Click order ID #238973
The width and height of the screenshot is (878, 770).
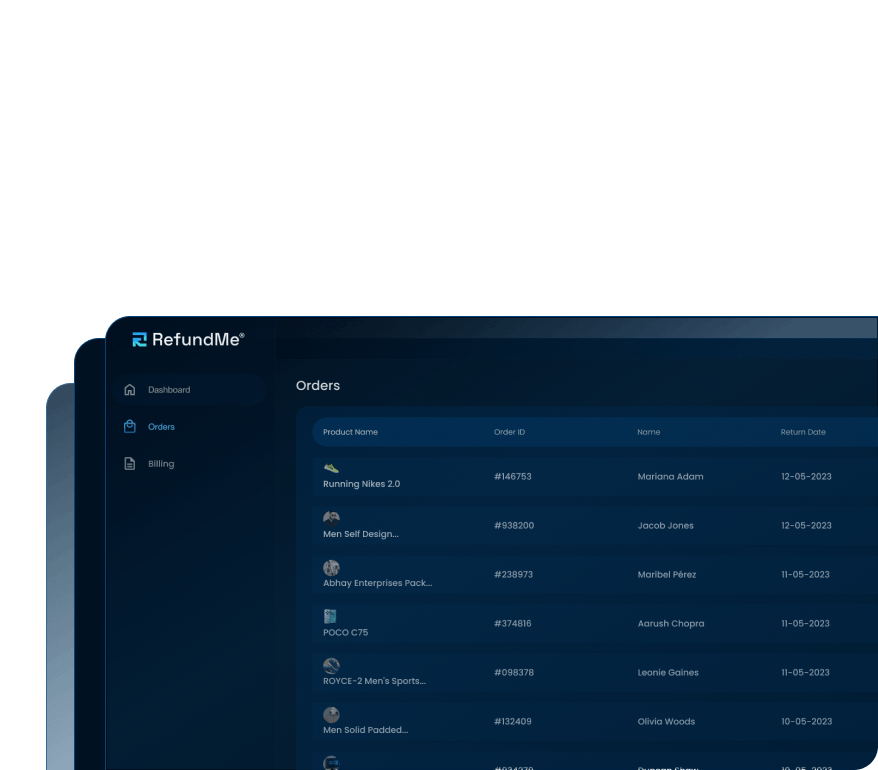click(x=513, y=575)
